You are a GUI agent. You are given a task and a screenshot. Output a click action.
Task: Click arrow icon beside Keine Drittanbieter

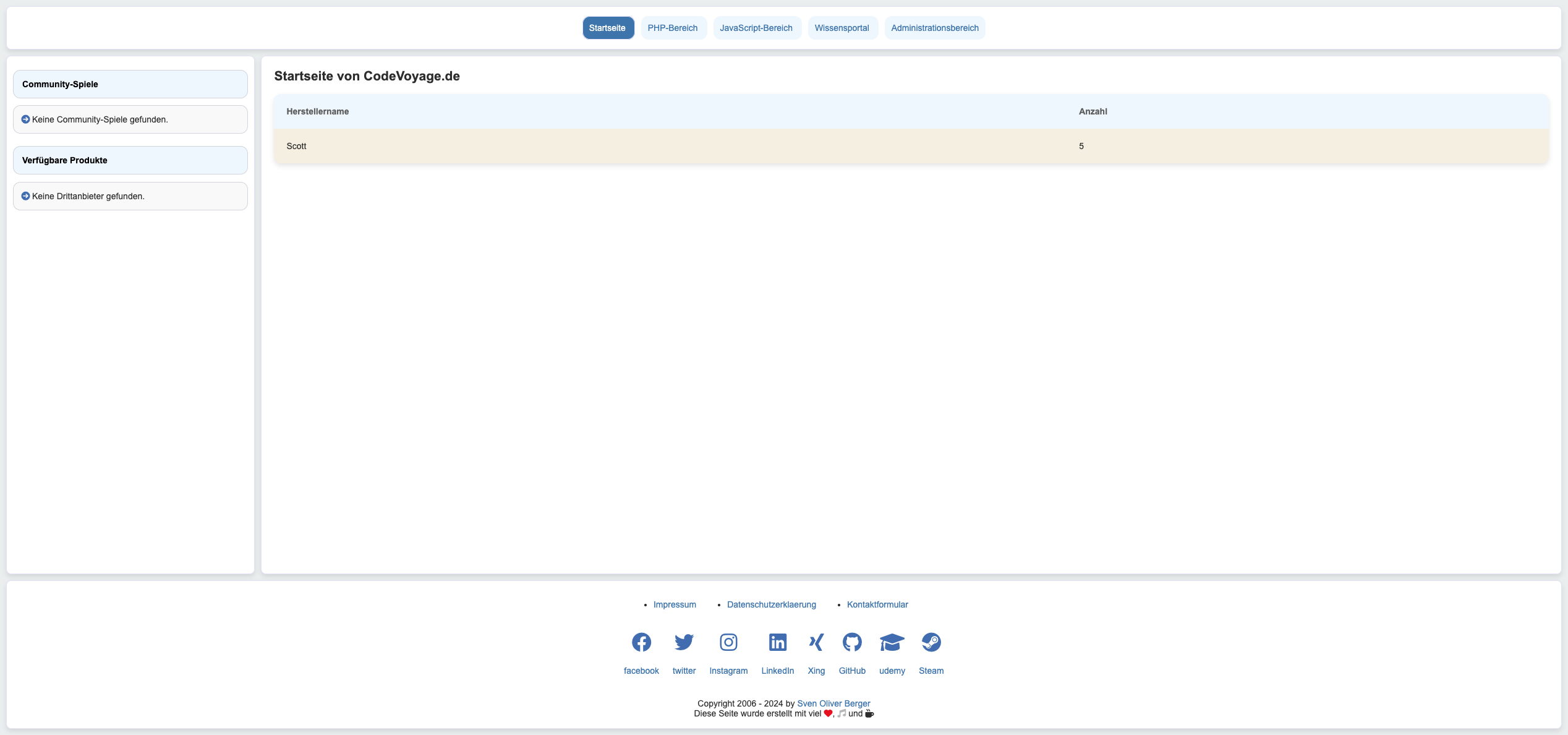(x=25, y=196)
